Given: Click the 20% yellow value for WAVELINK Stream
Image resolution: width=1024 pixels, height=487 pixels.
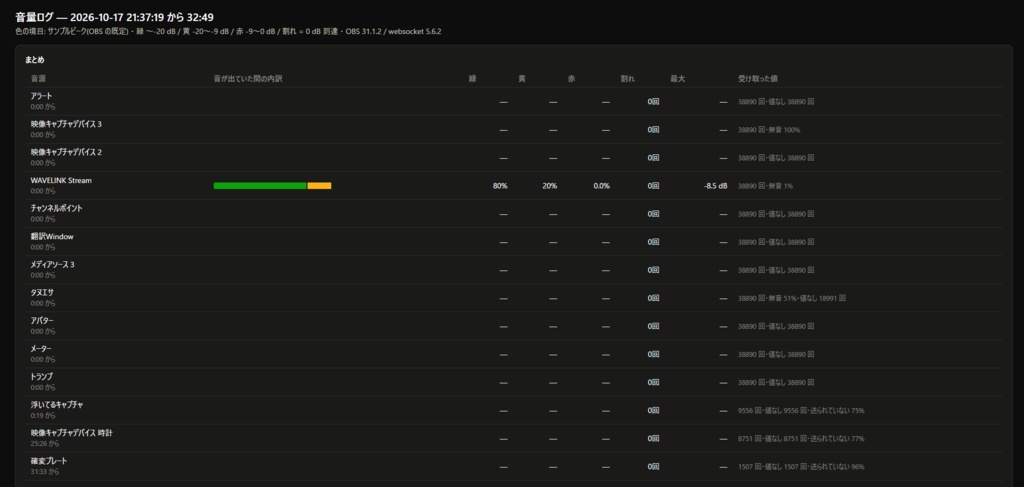Looking at the screenshot, I should 550,186.
